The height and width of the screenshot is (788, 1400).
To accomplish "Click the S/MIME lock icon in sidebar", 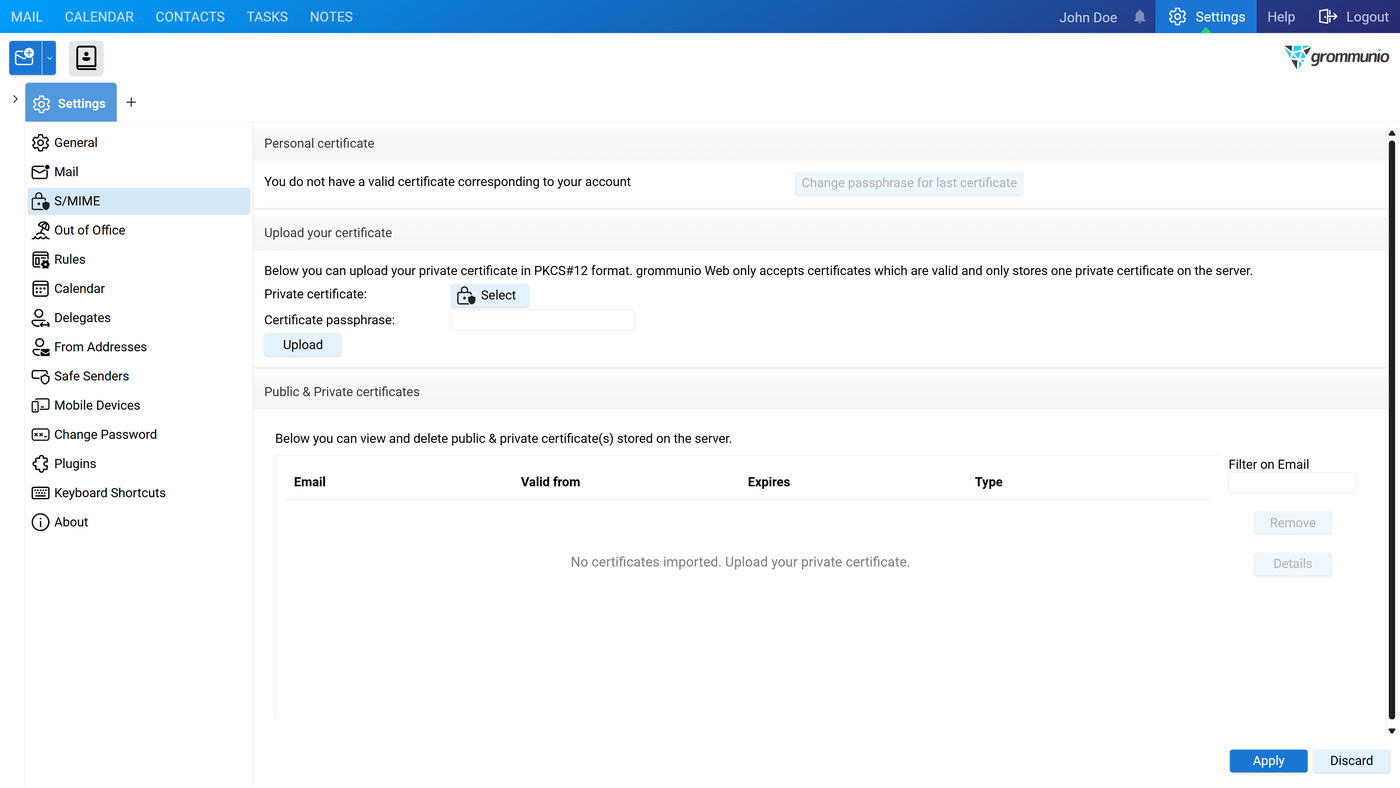I will [x=40, y=201].
